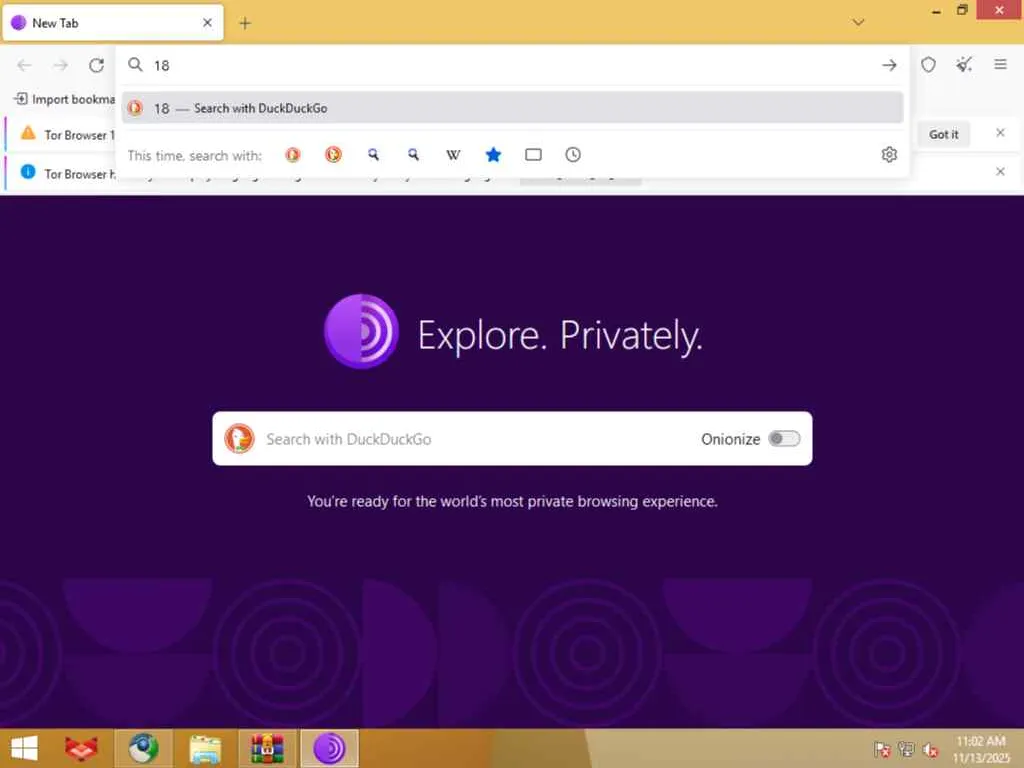Click the muted volume tray icon
This screenshot has height=768, width=1024.
[x=931, y=750]
